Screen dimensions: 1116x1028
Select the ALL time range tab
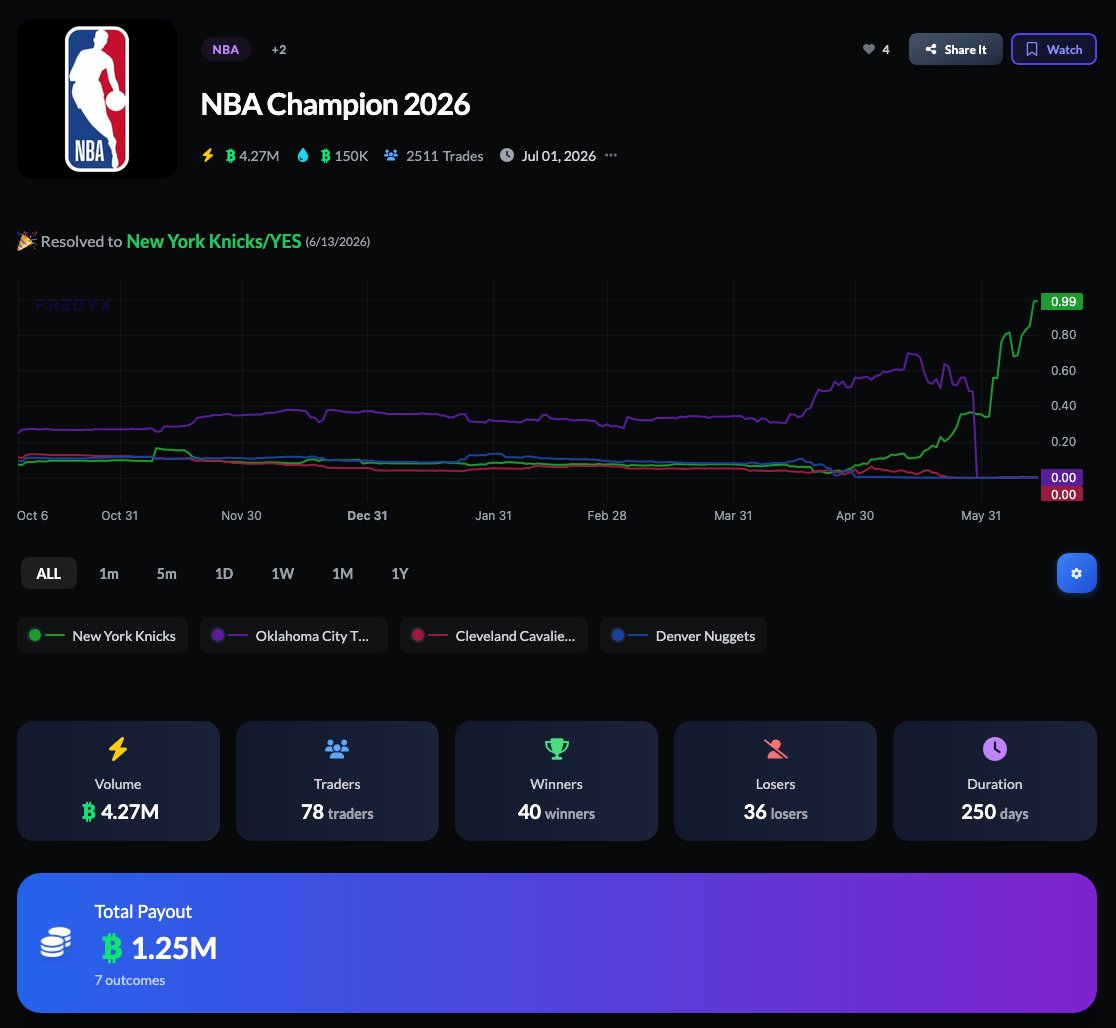tap(48, 573)
